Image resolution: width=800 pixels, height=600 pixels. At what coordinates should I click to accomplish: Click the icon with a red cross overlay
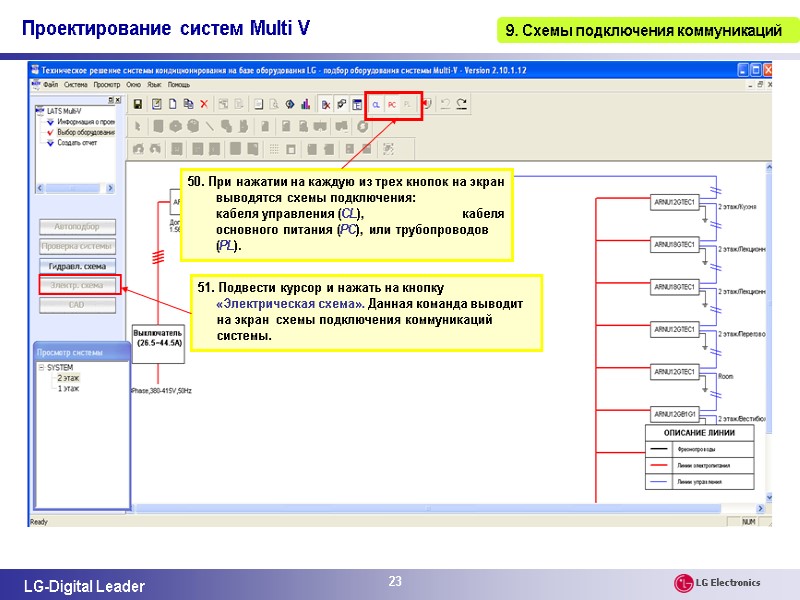[x=326, y=105]
